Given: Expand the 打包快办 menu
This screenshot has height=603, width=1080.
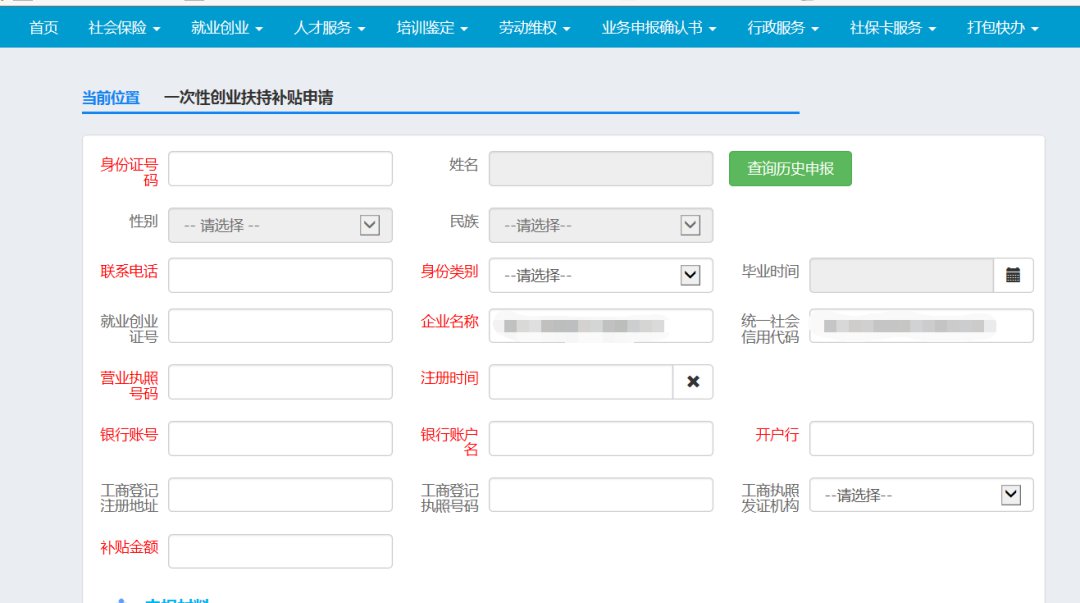Looking at the screenshot, I should tap(1002, 28).
